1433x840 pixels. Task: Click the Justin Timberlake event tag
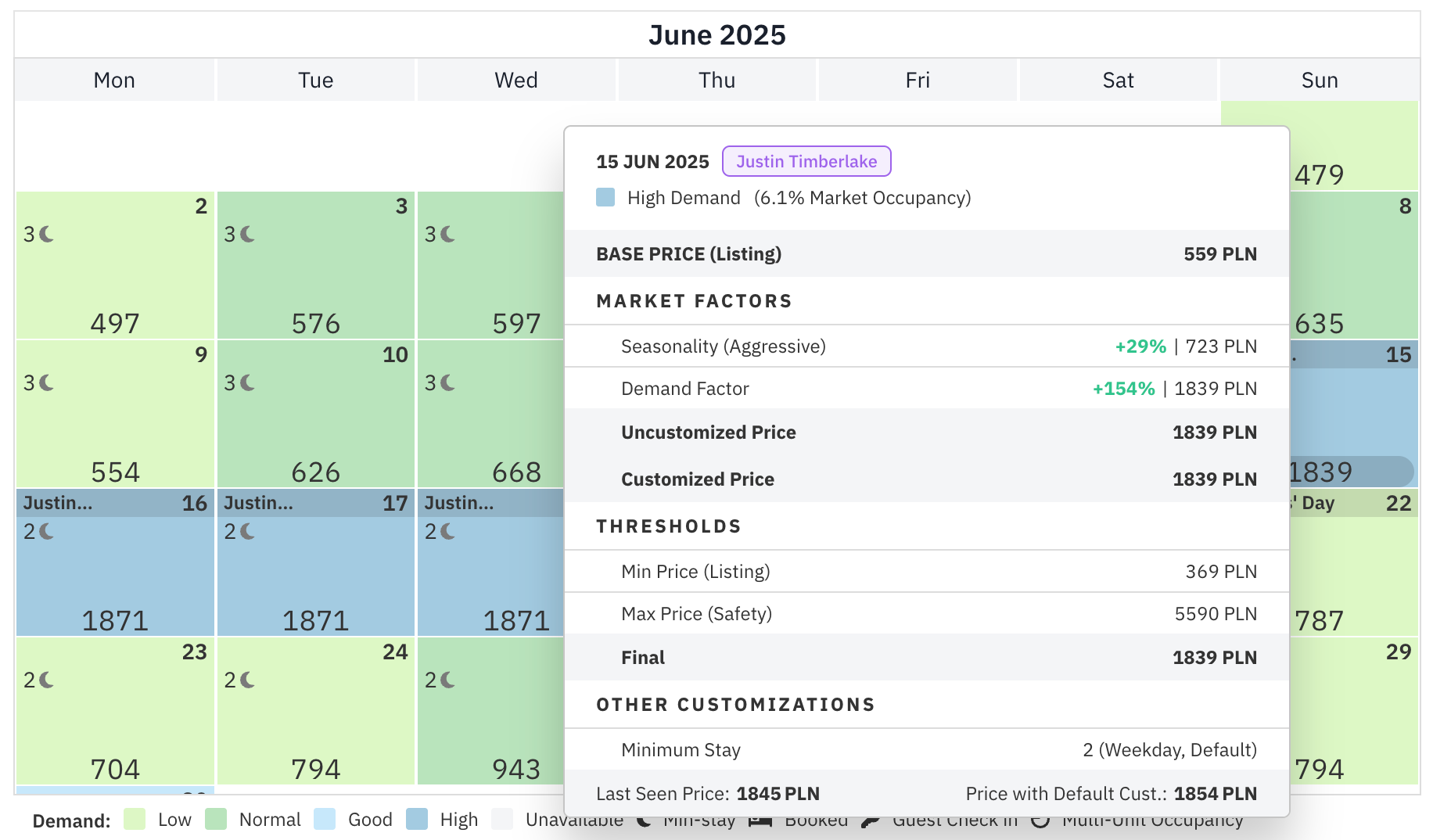tap(806, 161)
